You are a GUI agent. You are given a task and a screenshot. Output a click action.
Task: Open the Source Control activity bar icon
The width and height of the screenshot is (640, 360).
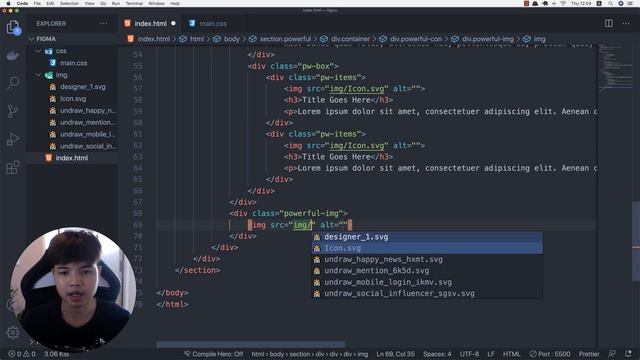point(13,111)
